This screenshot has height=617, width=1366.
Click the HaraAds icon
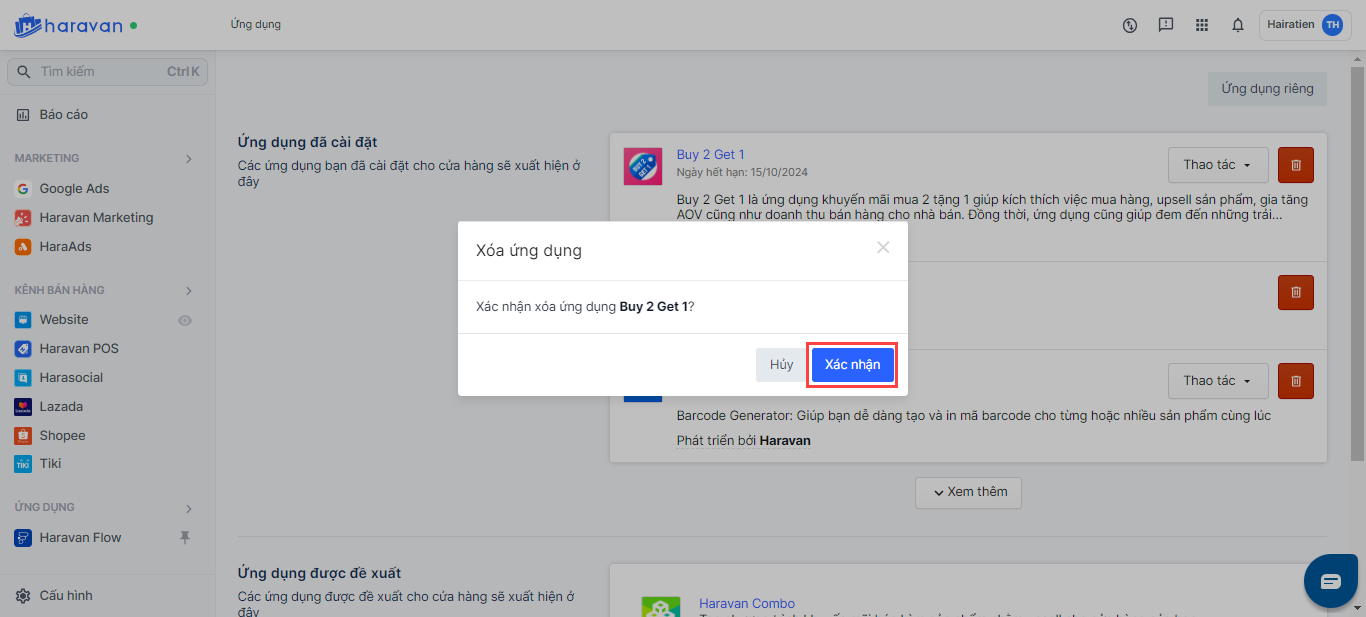click(x=22, y=247)
